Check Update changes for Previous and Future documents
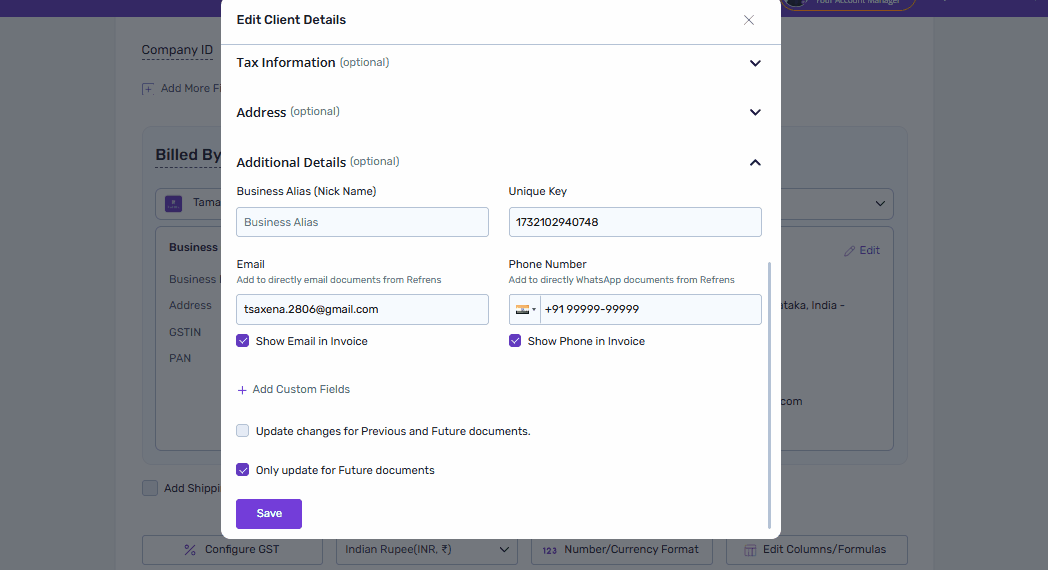The height and width of the screenshot is (570, 1048). click(243, 431)
